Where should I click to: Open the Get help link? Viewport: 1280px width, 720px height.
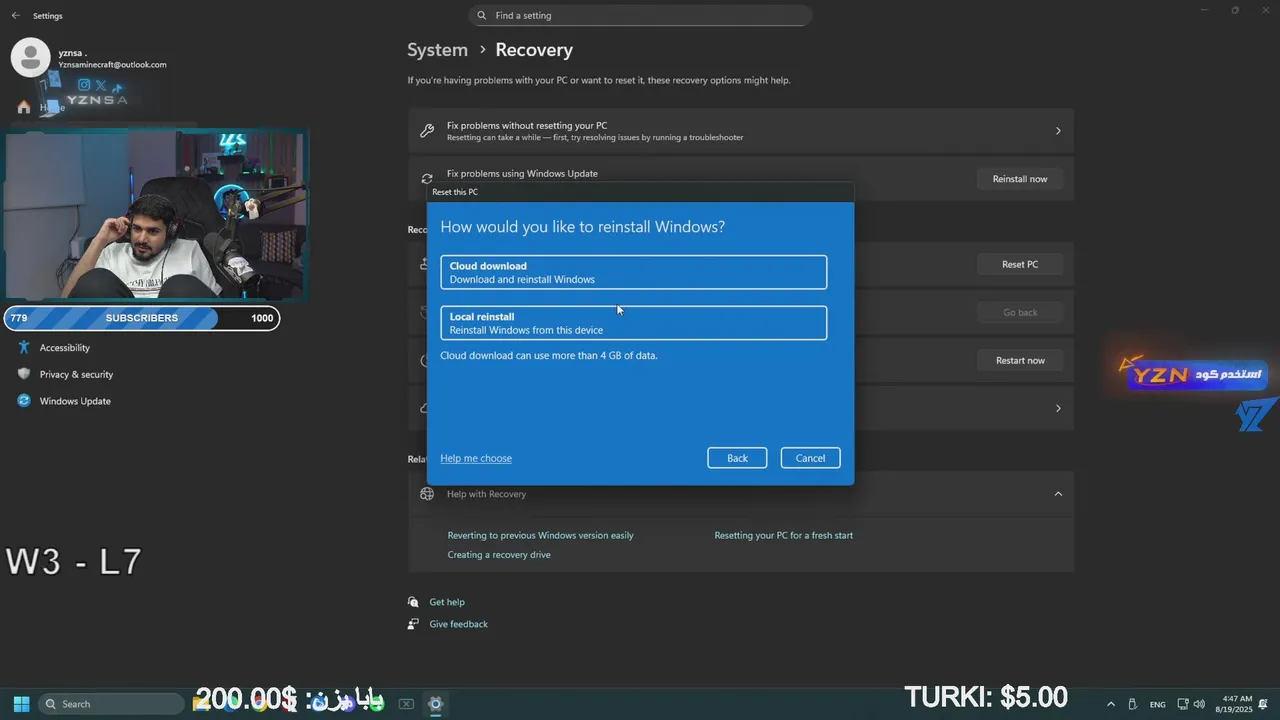[447, 602]
